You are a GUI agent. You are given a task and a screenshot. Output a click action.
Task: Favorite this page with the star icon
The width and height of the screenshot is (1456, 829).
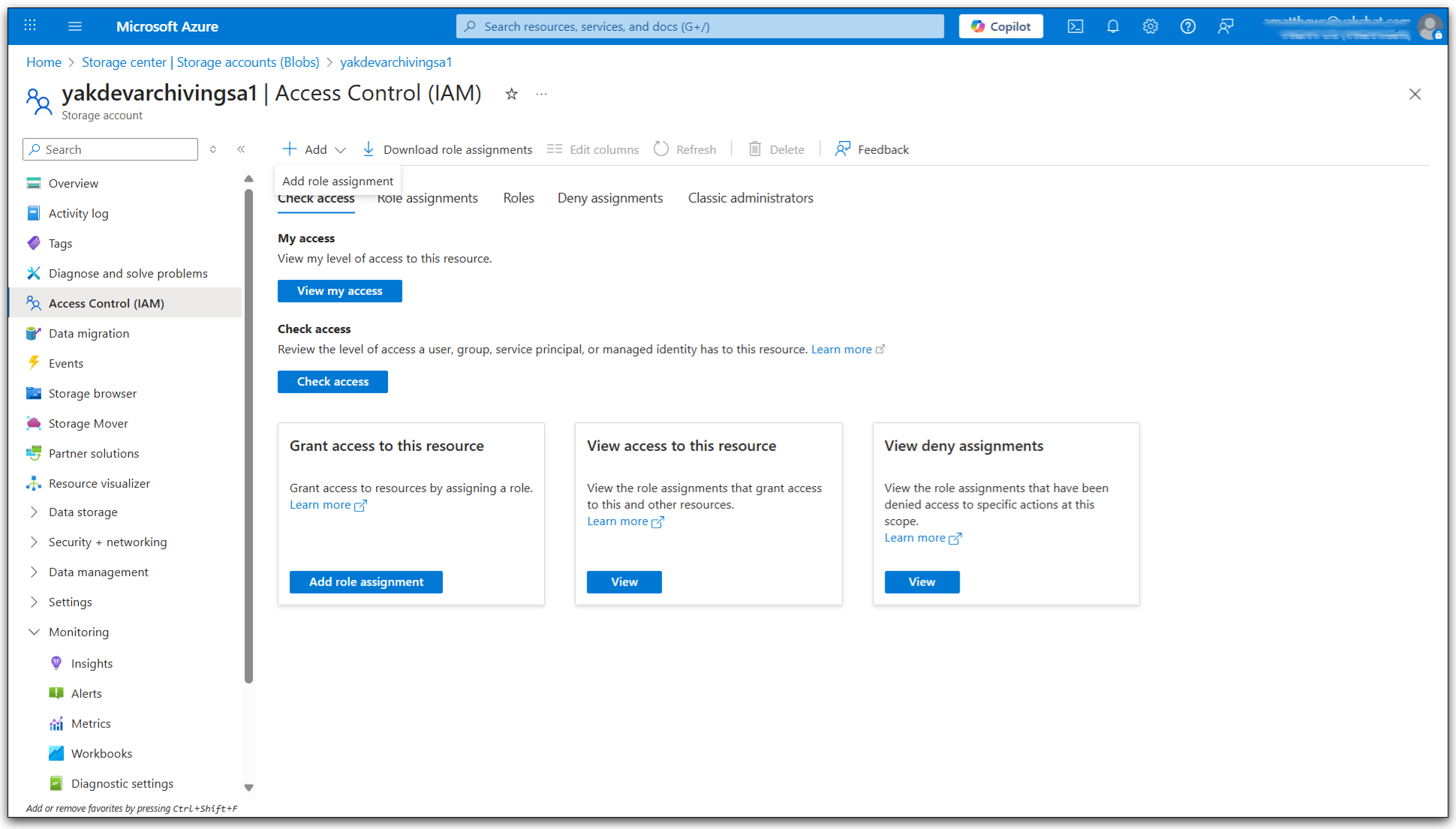coord(511,95)
